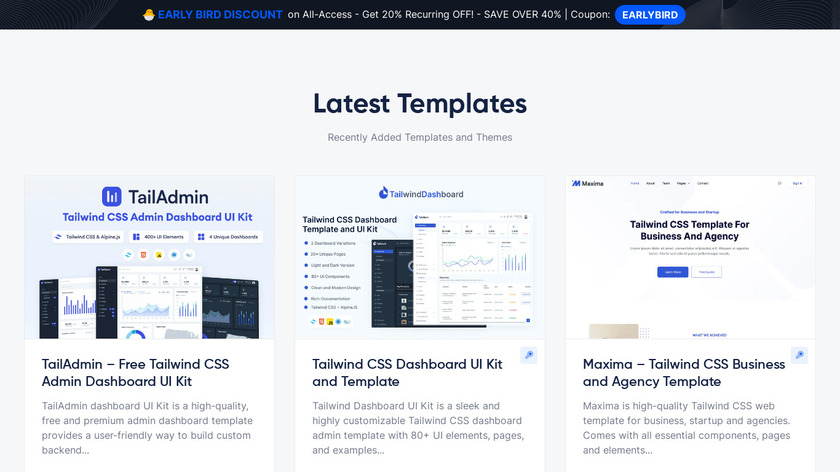Click the TailwindDashboard droplet logo icon
This screenshot has height=472, width=840.
[383, 193]
